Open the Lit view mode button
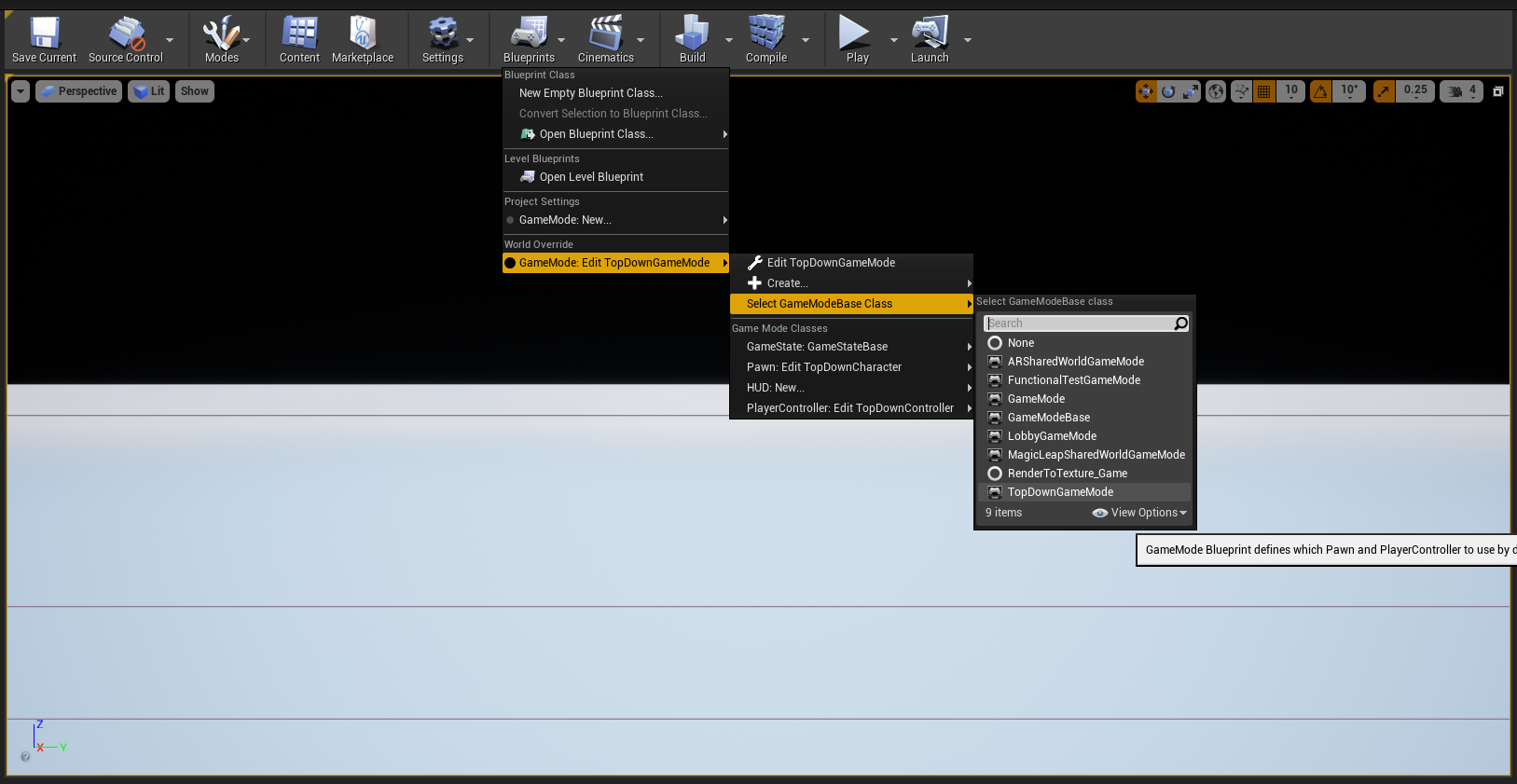Viewport: 1517px width, 784px height. (x=149, y=91)
